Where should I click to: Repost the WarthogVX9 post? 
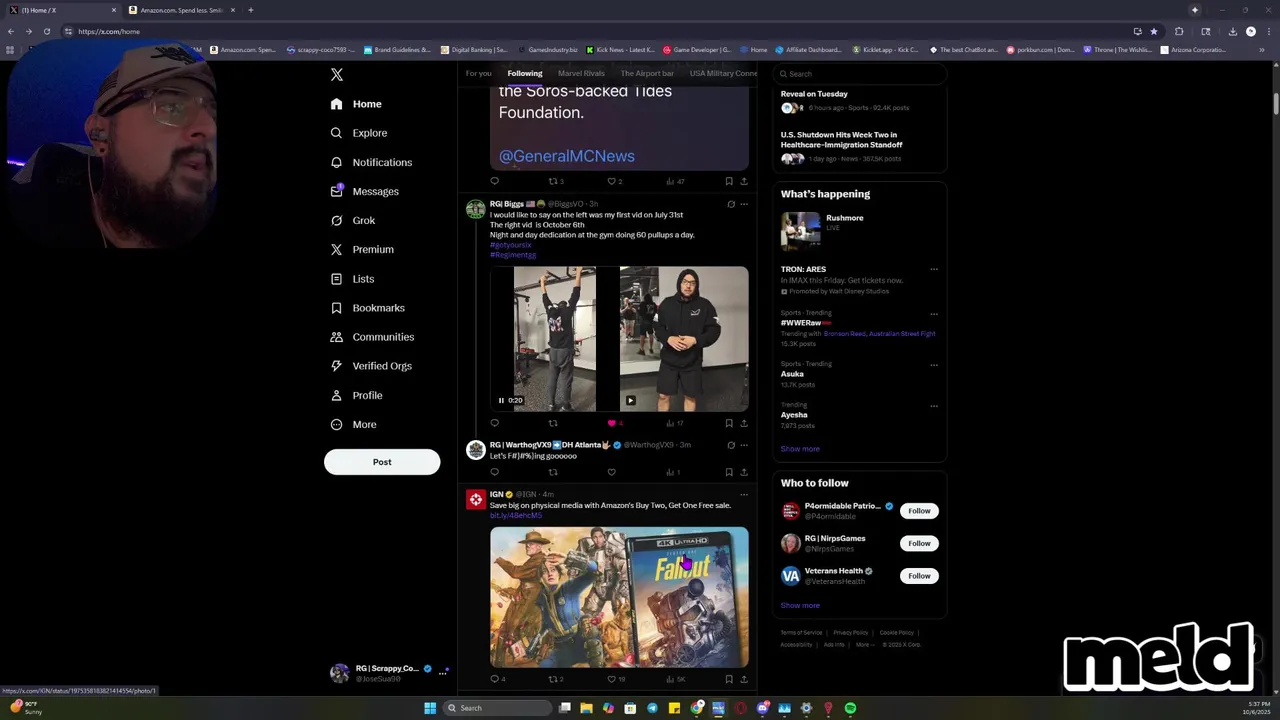pos(552,472)
